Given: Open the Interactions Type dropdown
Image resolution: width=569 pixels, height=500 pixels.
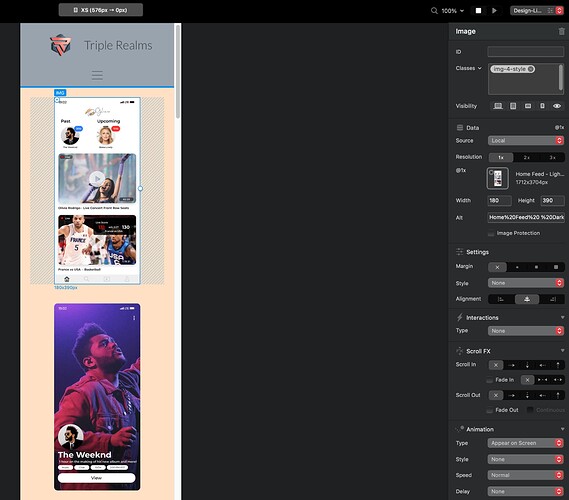Looking at the screenshot, I should point(525,331).
